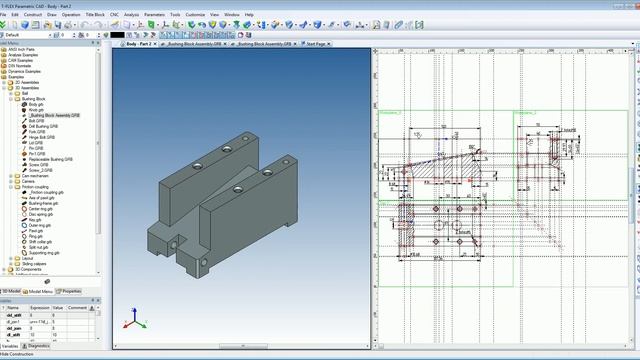
Task: Click the XYZ coordinate axis triad in the 3D view
Action: (135, 319)
